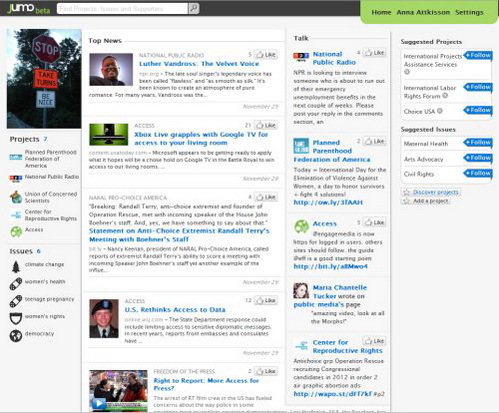Screen dimensions: 499x413
Task: Select climate change issue
Action: [44, 264]
